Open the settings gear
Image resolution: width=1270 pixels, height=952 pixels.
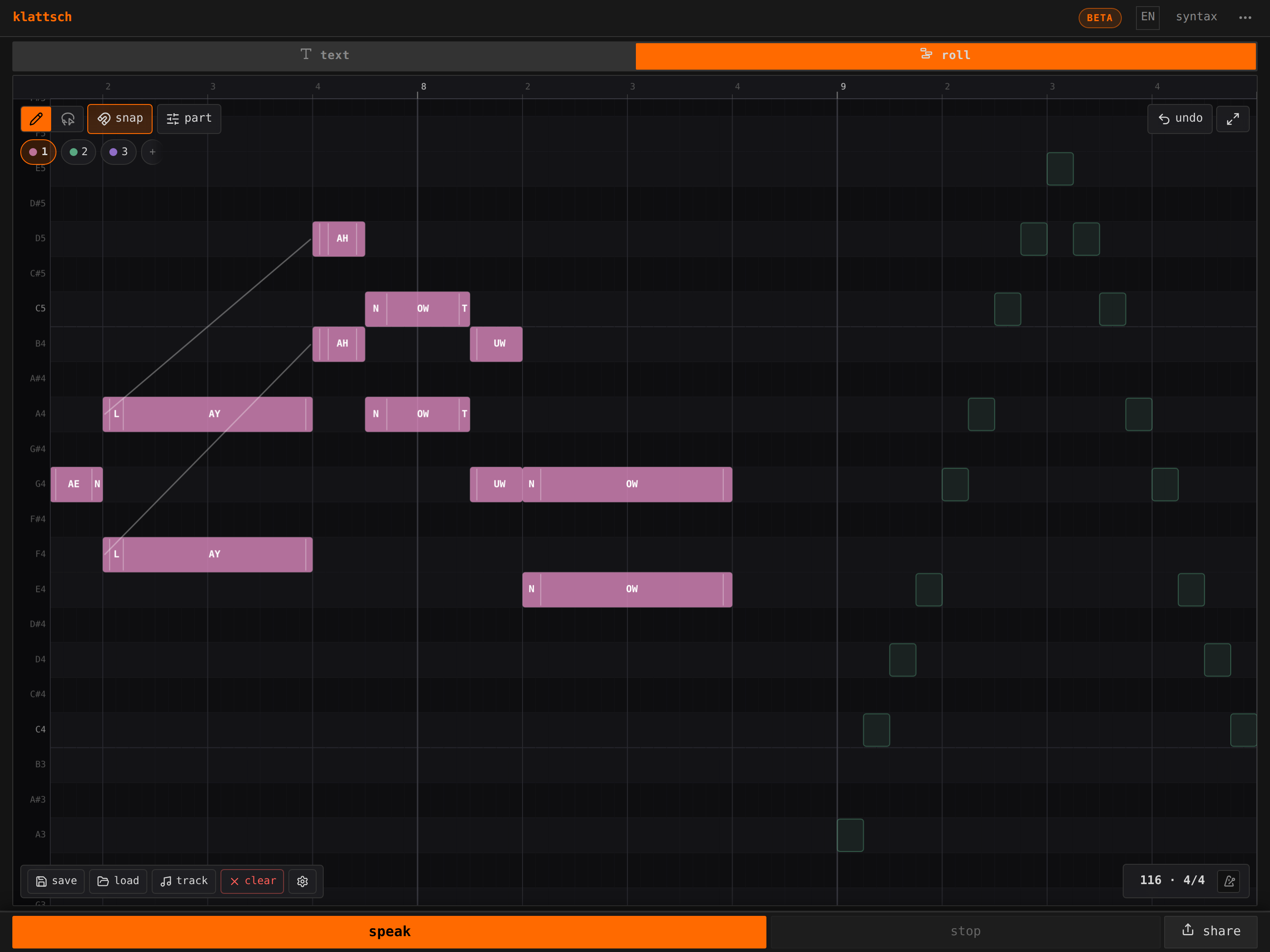pos(303,881)
